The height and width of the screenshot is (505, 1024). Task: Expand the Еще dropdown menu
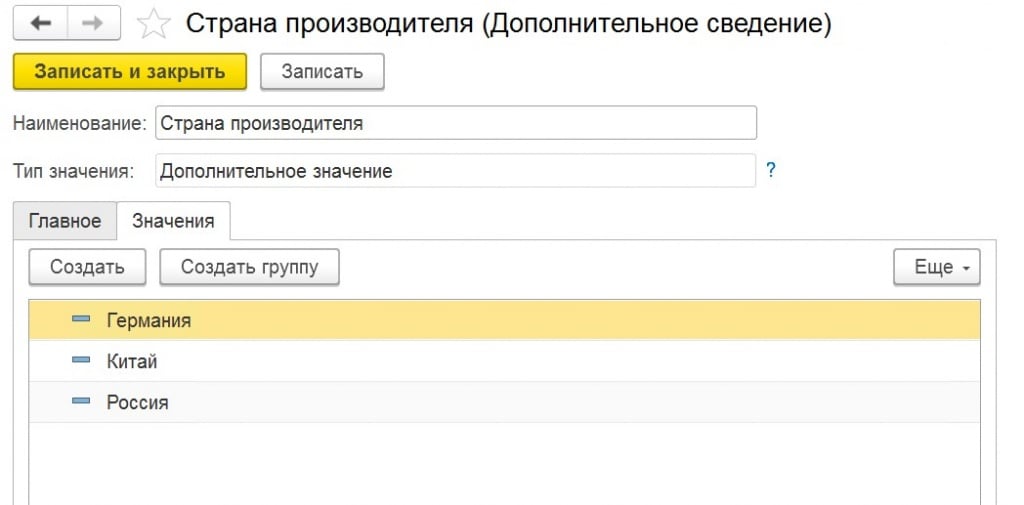(936, 267)
